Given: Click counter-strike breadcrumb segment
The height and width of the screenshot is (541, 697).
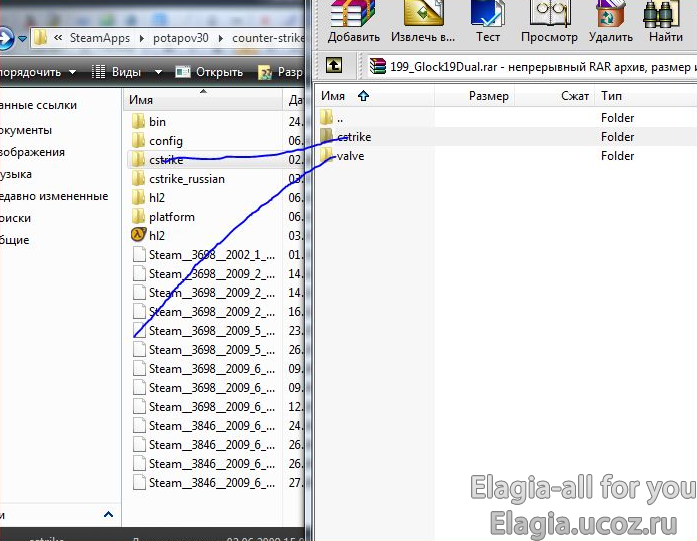Looking at the screenshot, I should (x=268, y=38).
